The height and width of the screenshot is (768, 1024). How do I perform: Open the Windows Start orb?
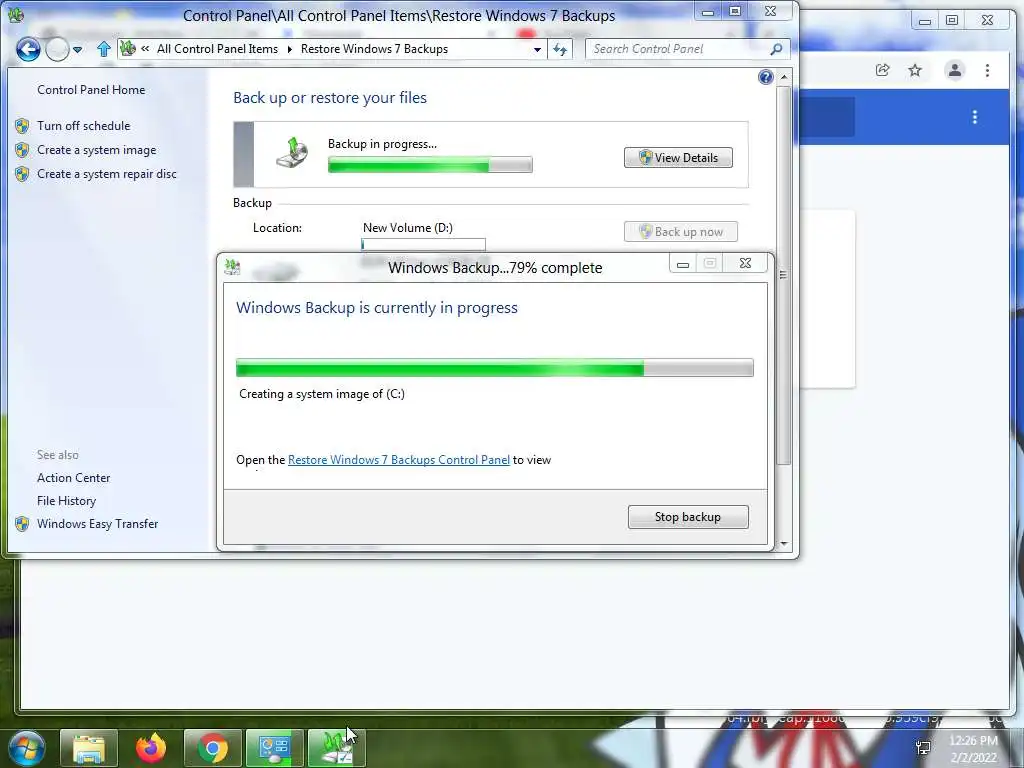click(x=26, y=748)
